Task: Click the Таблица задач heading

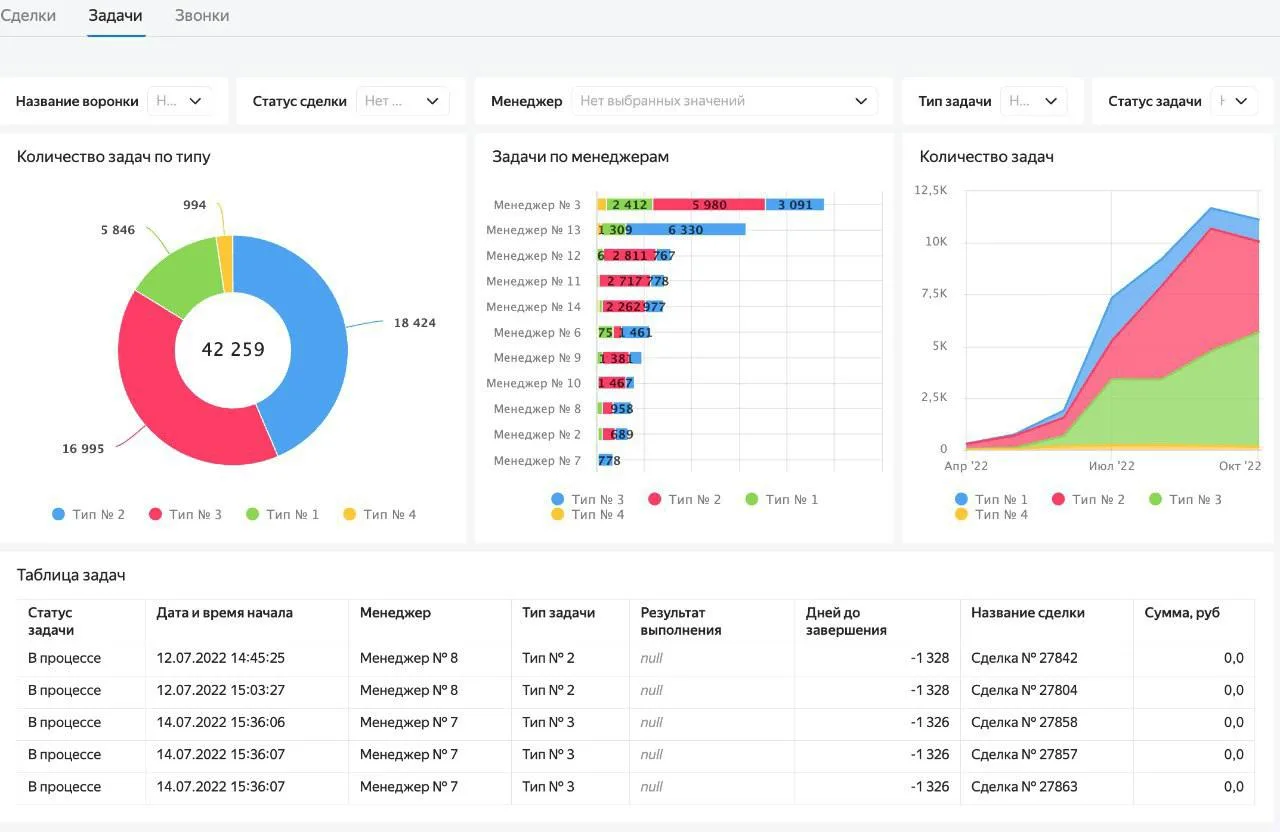Action: 71,575
